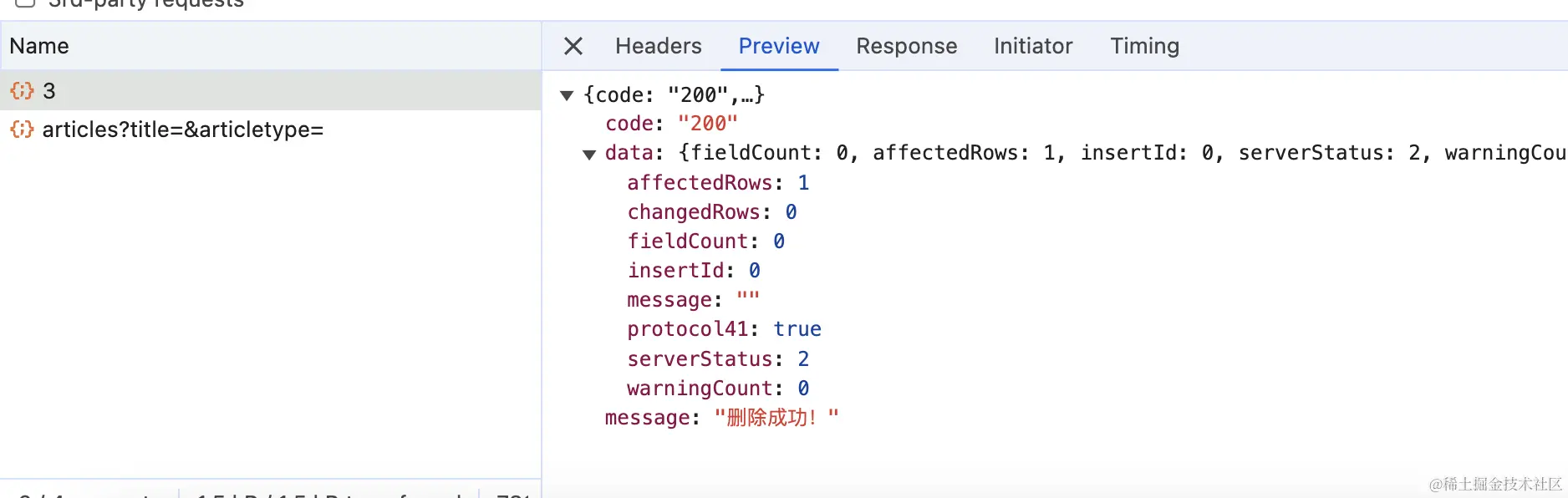Toggle the 3rd-party requests checkbox
This screenshot has height=498, width=1568.
point(25,3)
